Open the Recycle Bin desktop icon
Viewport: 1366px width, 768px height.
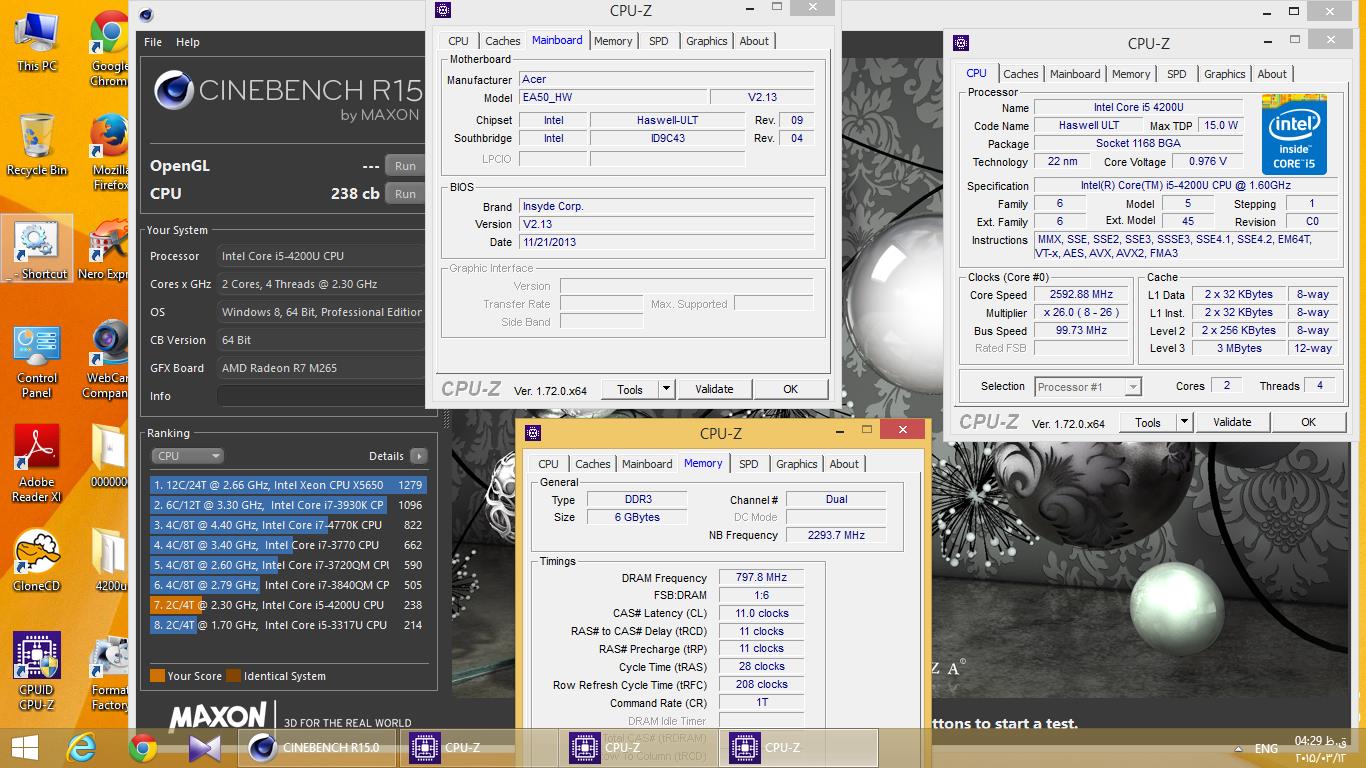pos(37,145)
